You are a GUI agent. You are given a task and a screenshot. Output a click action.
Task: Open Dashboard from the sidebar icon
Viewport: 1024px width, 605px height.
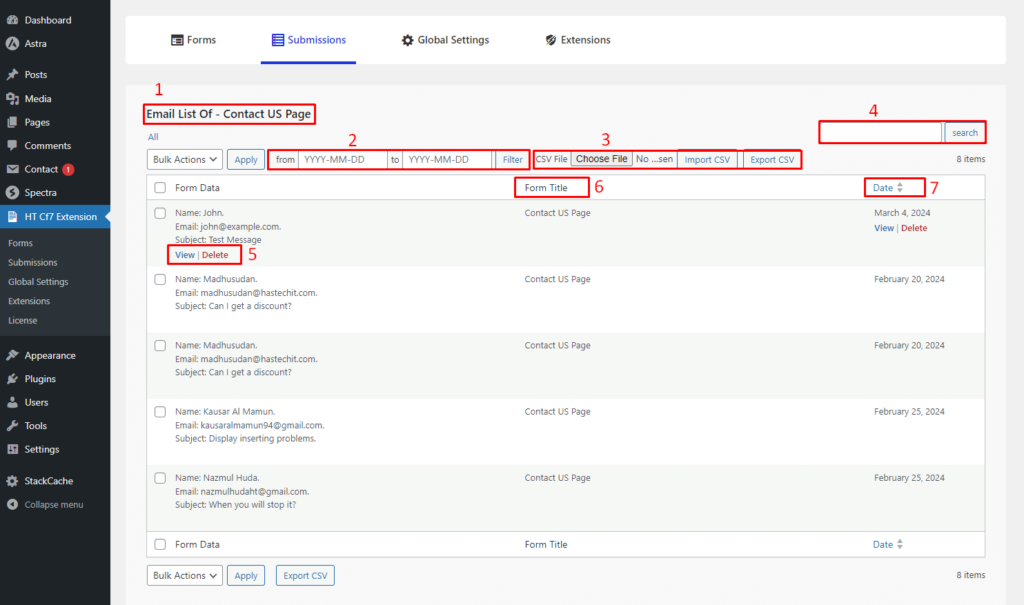click(12, 20)
